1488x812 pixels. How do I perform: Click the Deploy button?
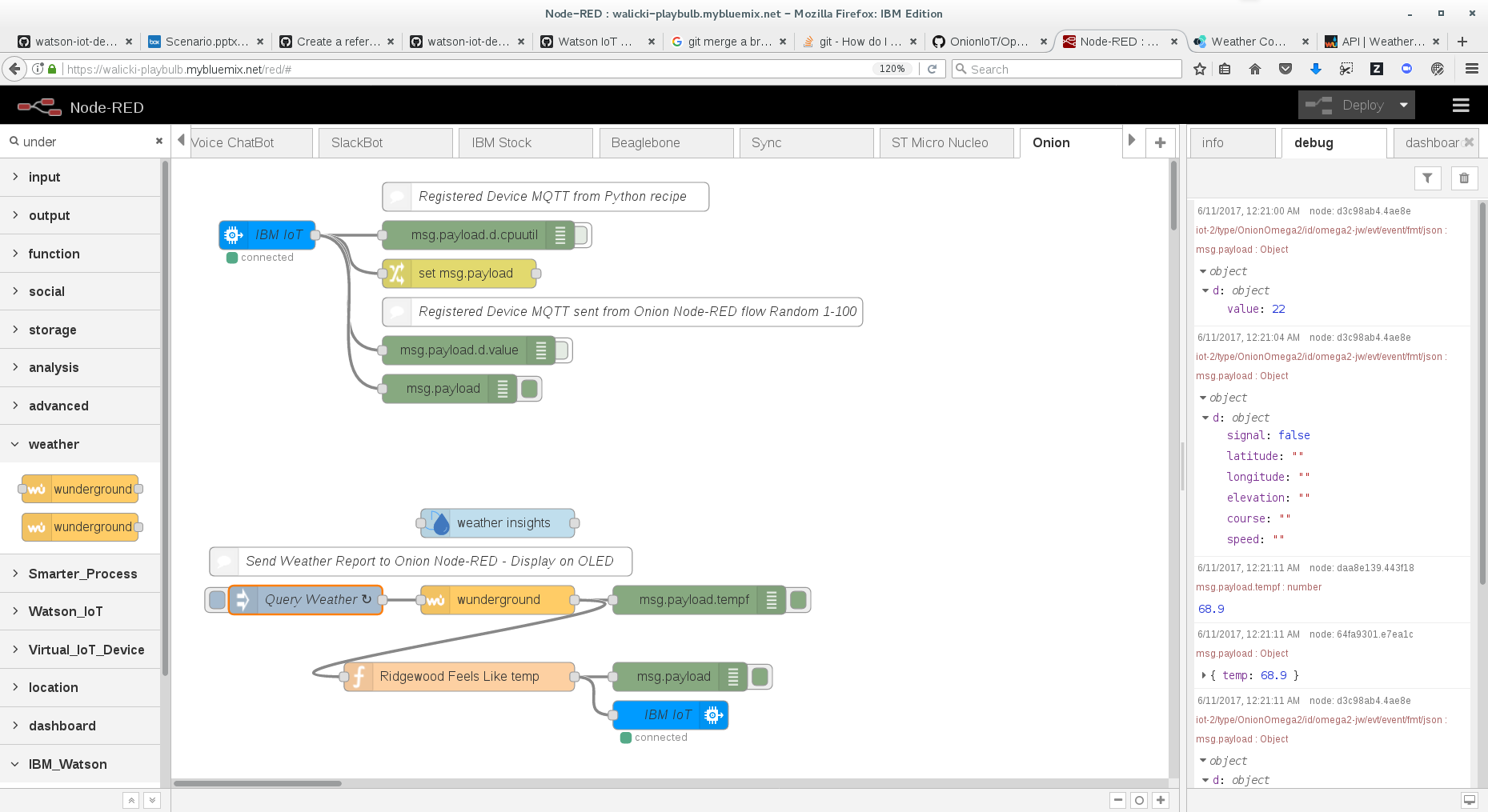pos(1346,105)
